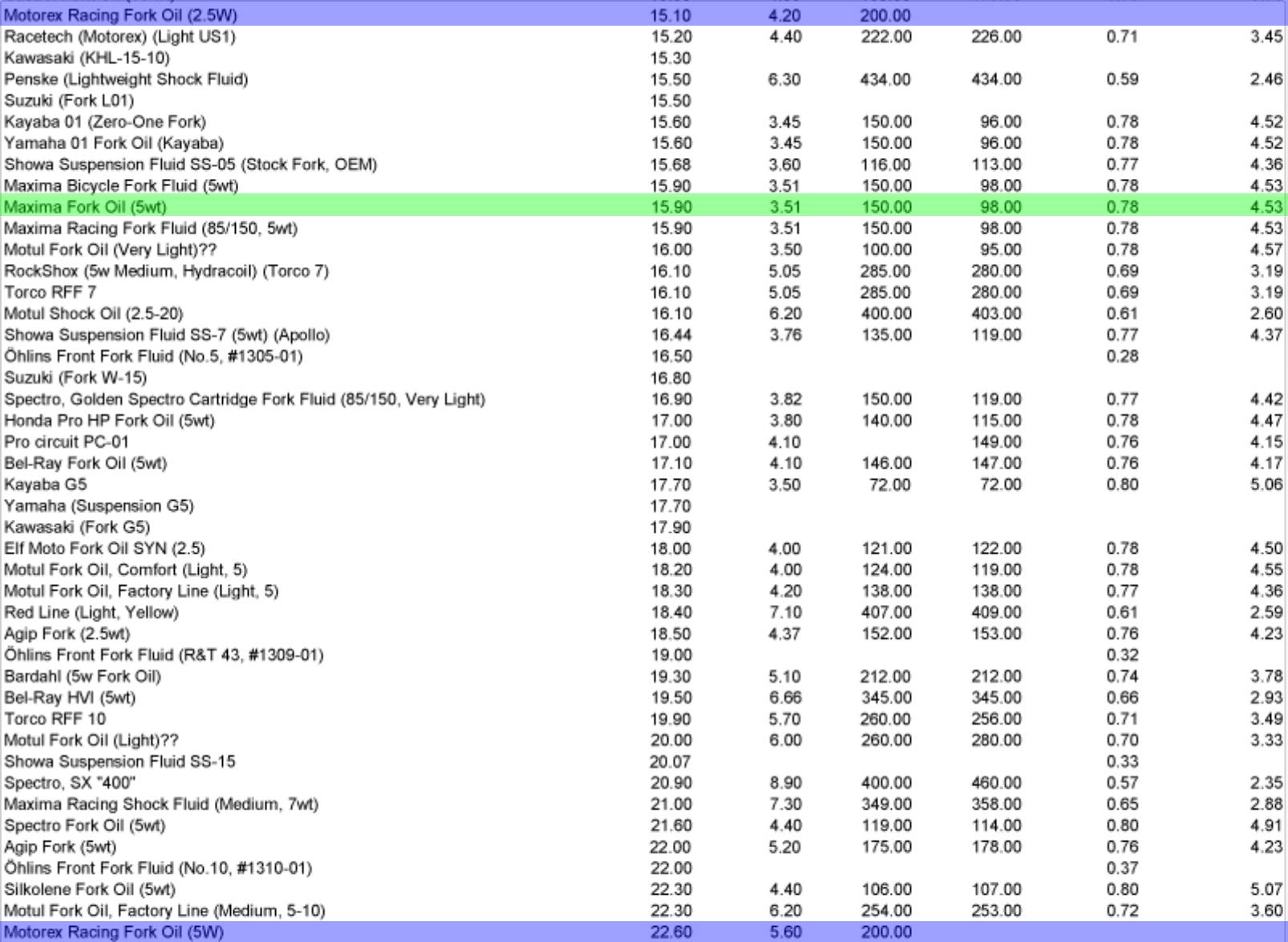Click the highlighted Maxima Fork Oil (5wt) name

click(85, 207)
